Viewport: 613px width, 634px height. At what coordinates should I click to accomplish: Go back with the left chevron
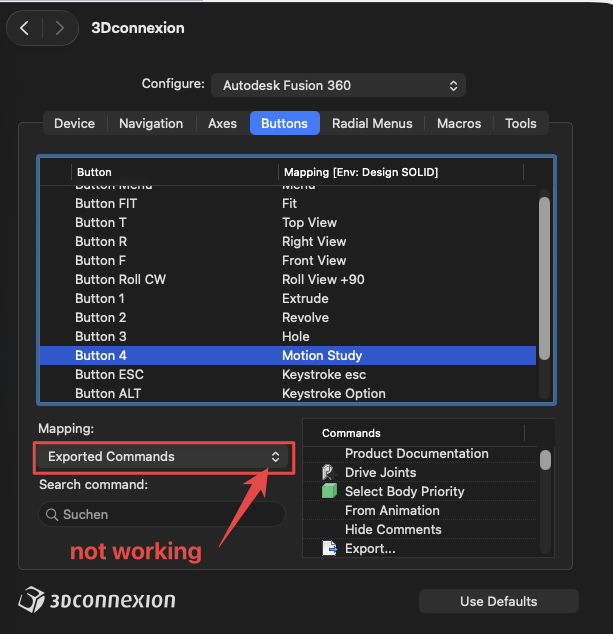pyautogui.click(x=24, y=28)
